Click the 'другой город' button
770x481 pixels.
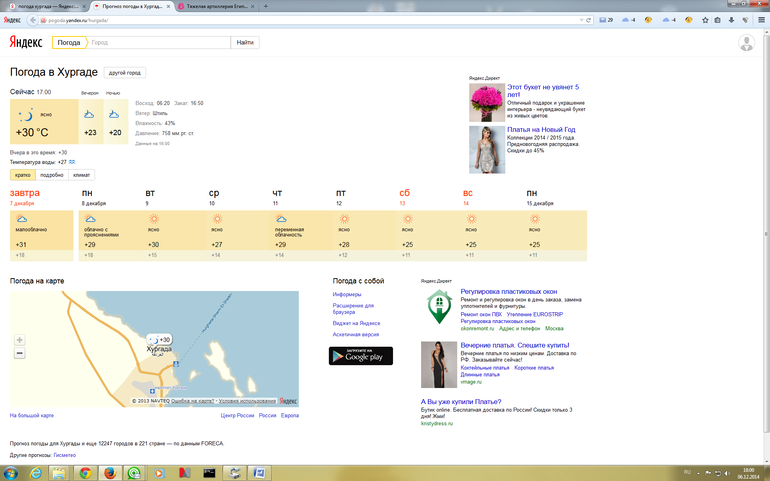pos(125,73)
